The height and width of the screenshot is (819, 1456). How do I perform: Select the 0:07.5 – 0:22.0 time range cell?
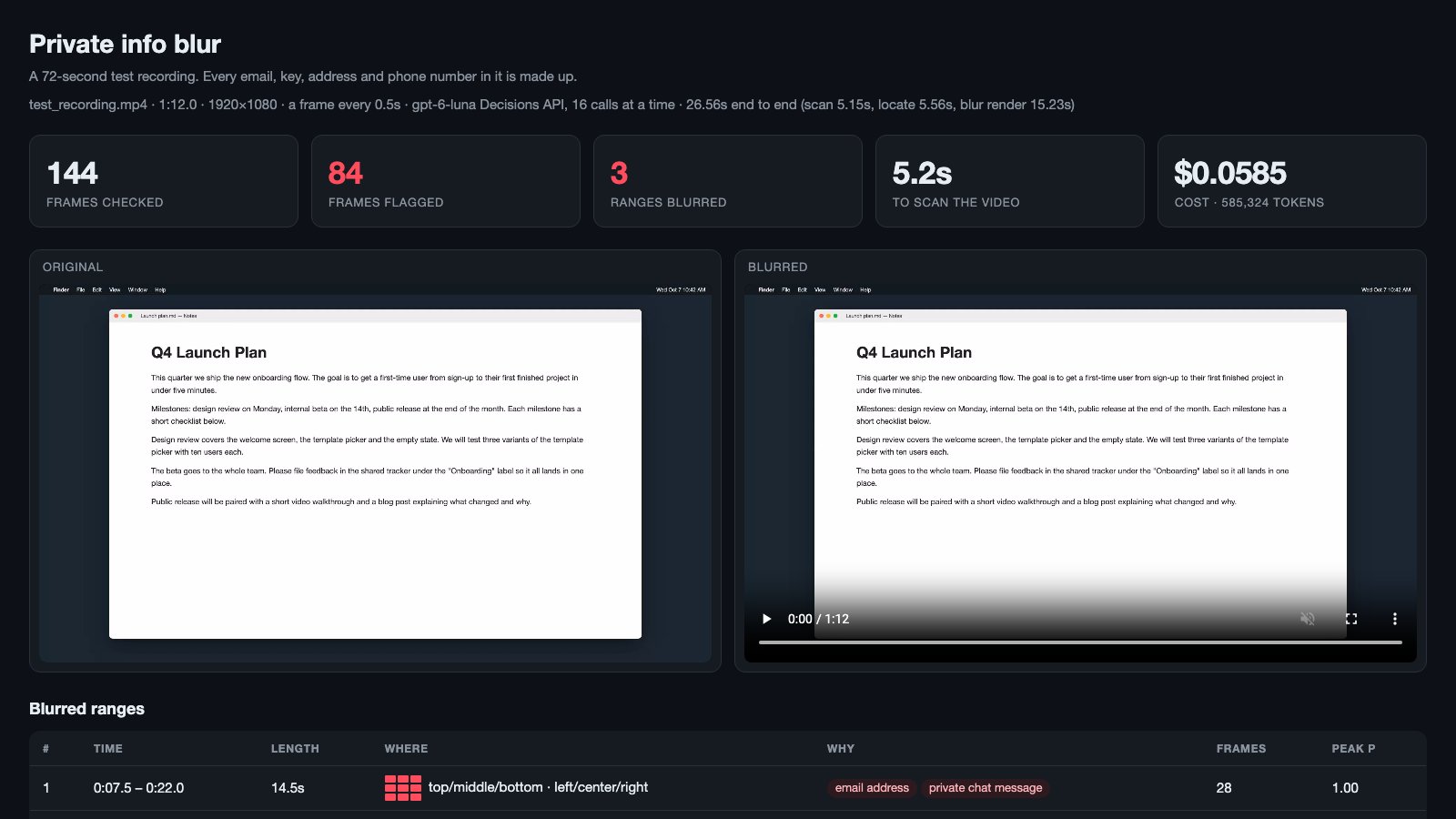pos(138,788)
